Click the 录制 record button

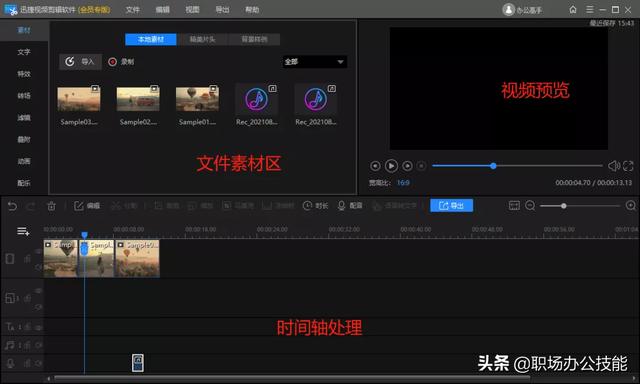pos(121,62)
